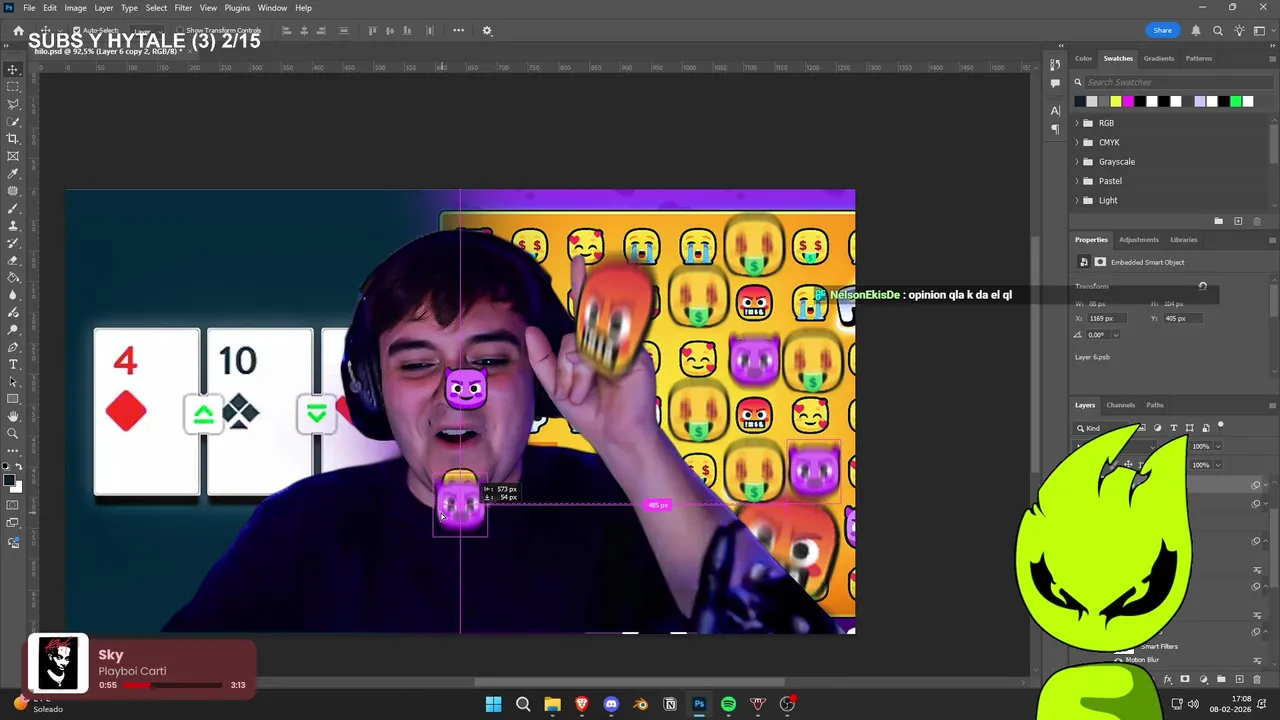Select the Blur tool

(13, 295)
